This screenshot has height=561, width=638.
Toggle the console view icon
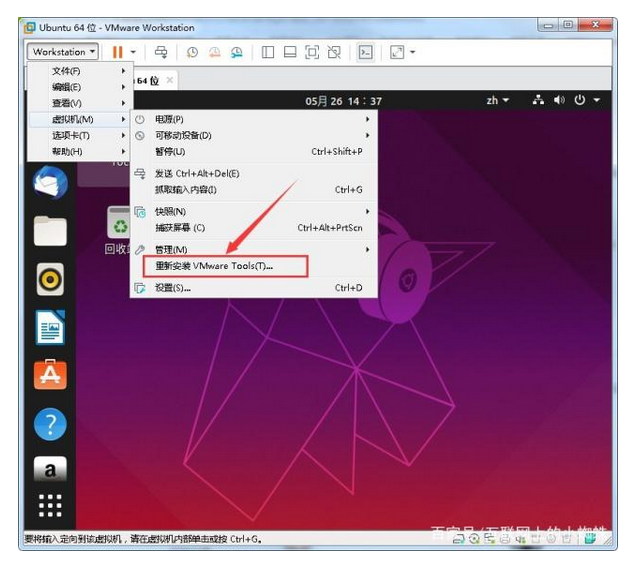coord(365,52)
